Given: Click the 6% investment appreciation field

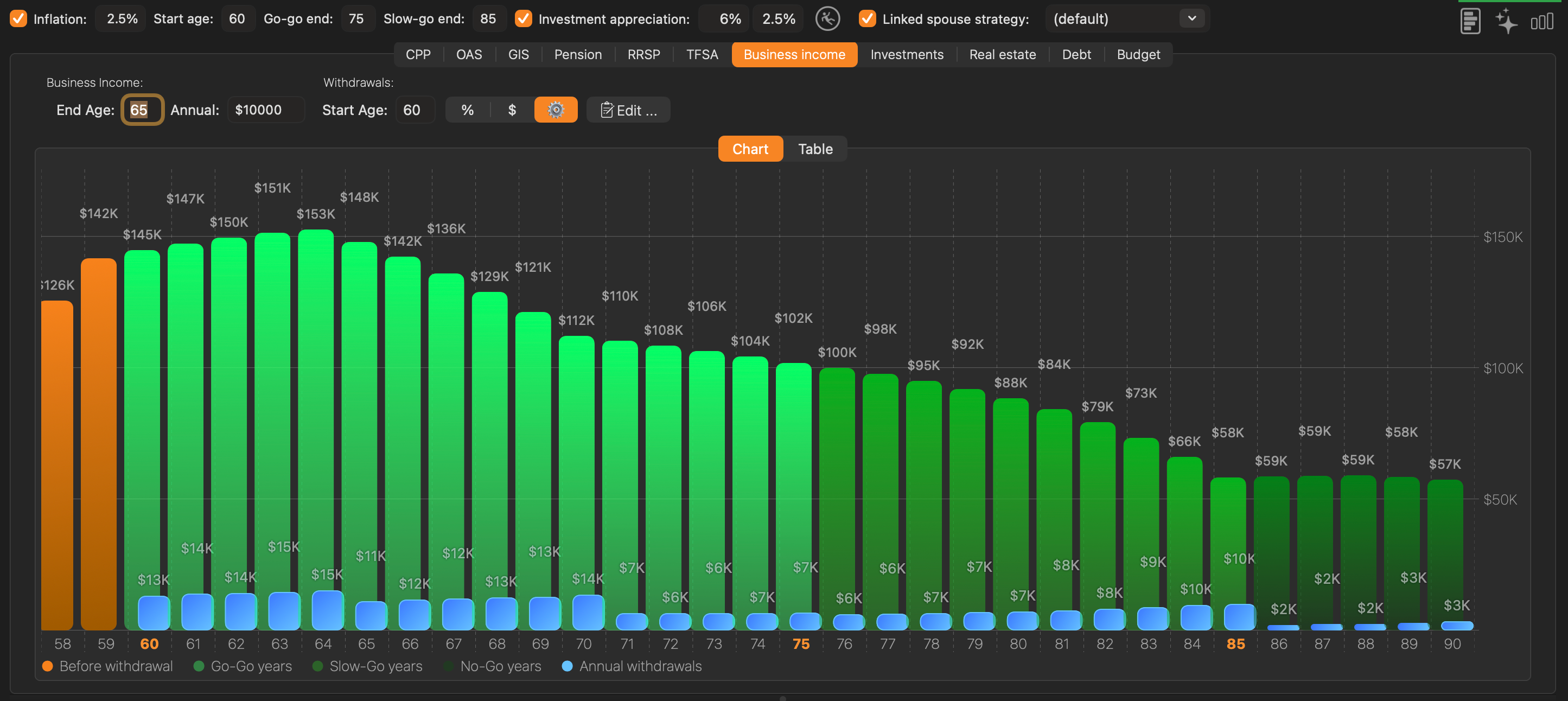Looking at the screenshot, I should point(724,19).
